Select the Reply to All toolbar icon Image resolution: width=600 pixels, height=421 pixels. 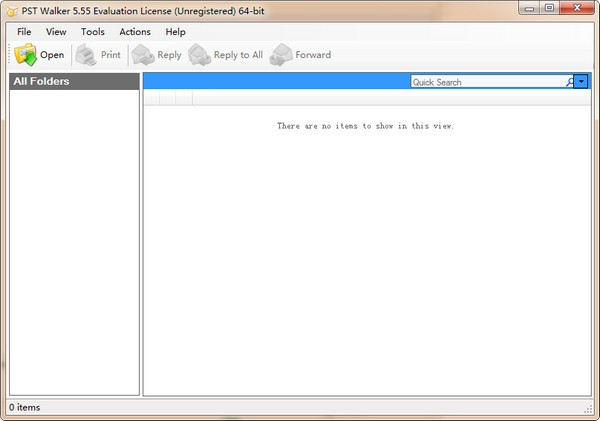pyautogui.click(x=200, y=55)
